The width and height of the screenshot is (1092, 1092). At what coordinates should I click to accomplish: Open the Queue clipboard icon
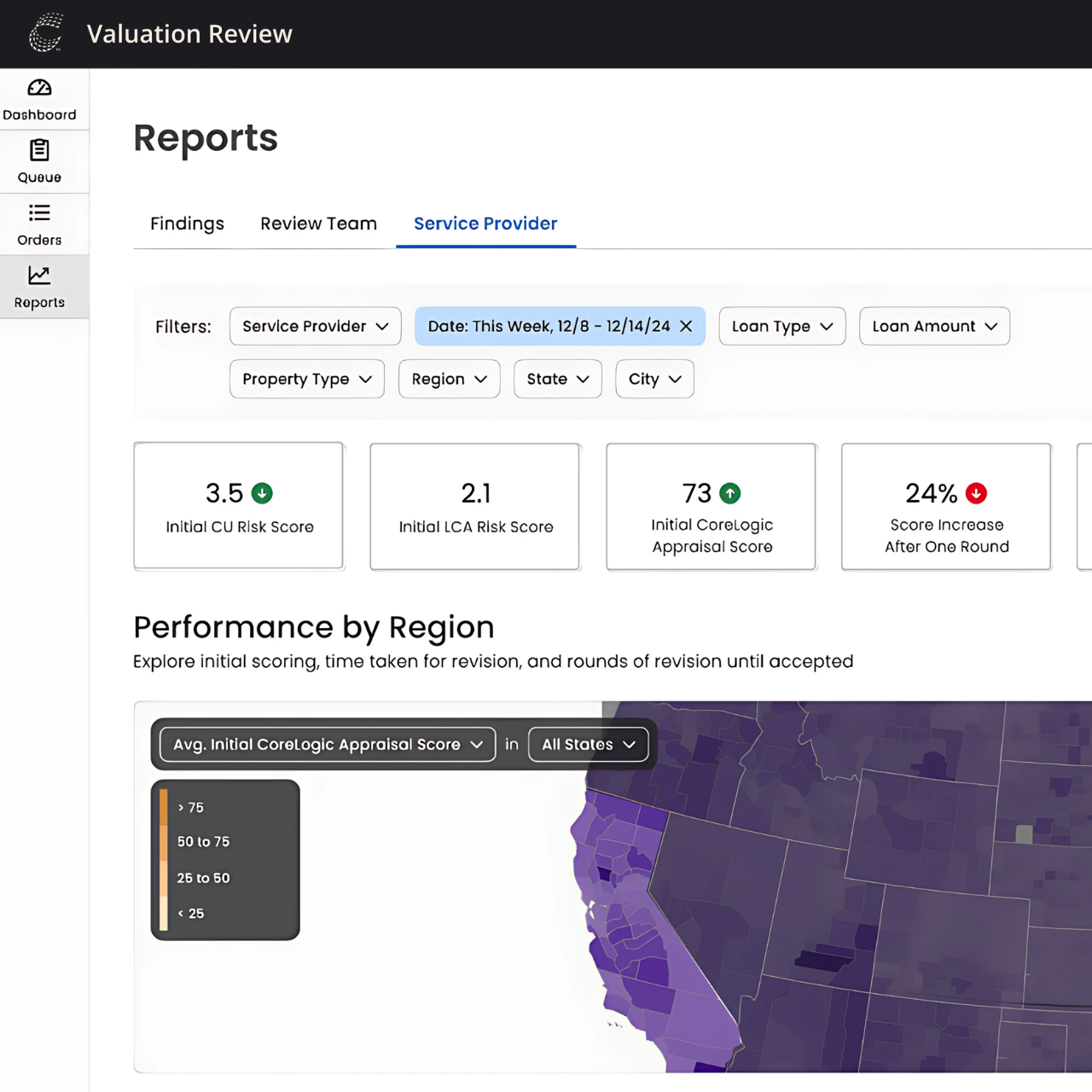tap(39, 150)
